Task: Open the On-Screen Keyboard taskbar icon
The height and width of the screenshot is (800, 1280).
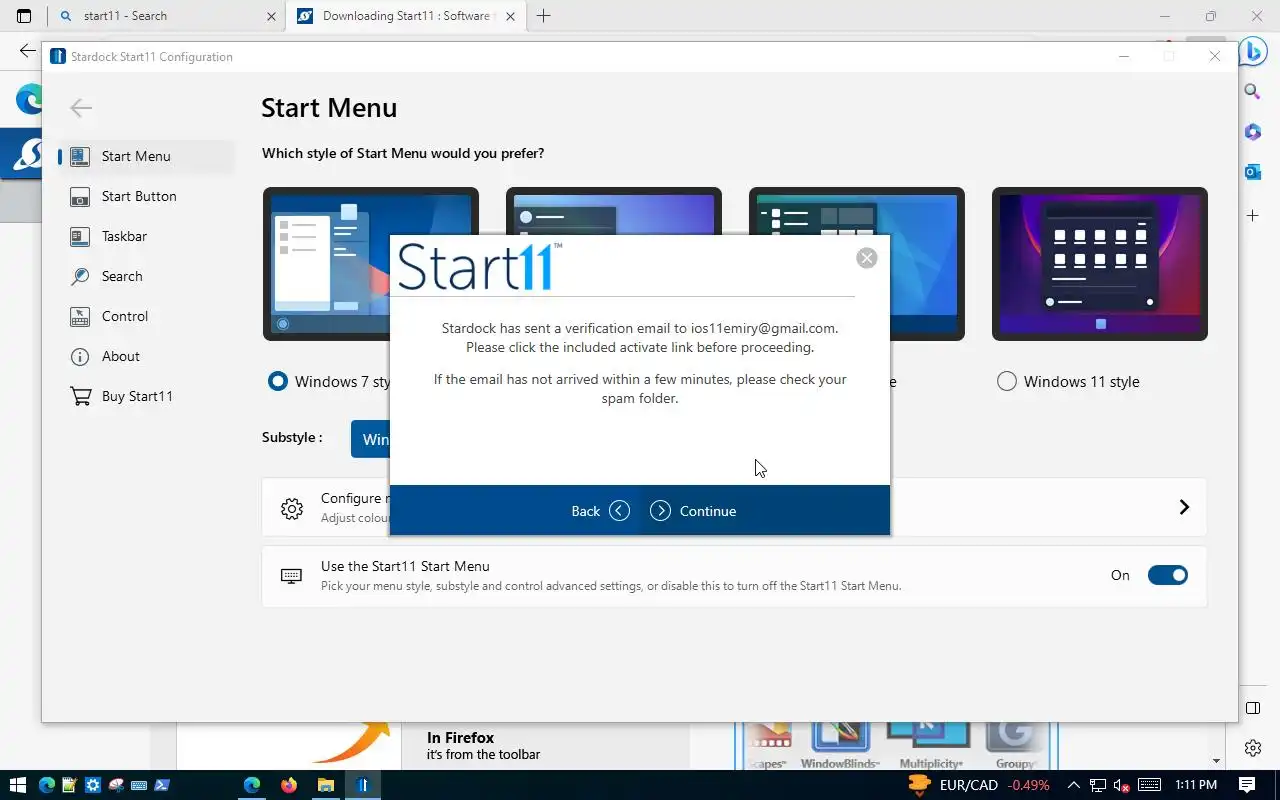Action: coord(139,785)
